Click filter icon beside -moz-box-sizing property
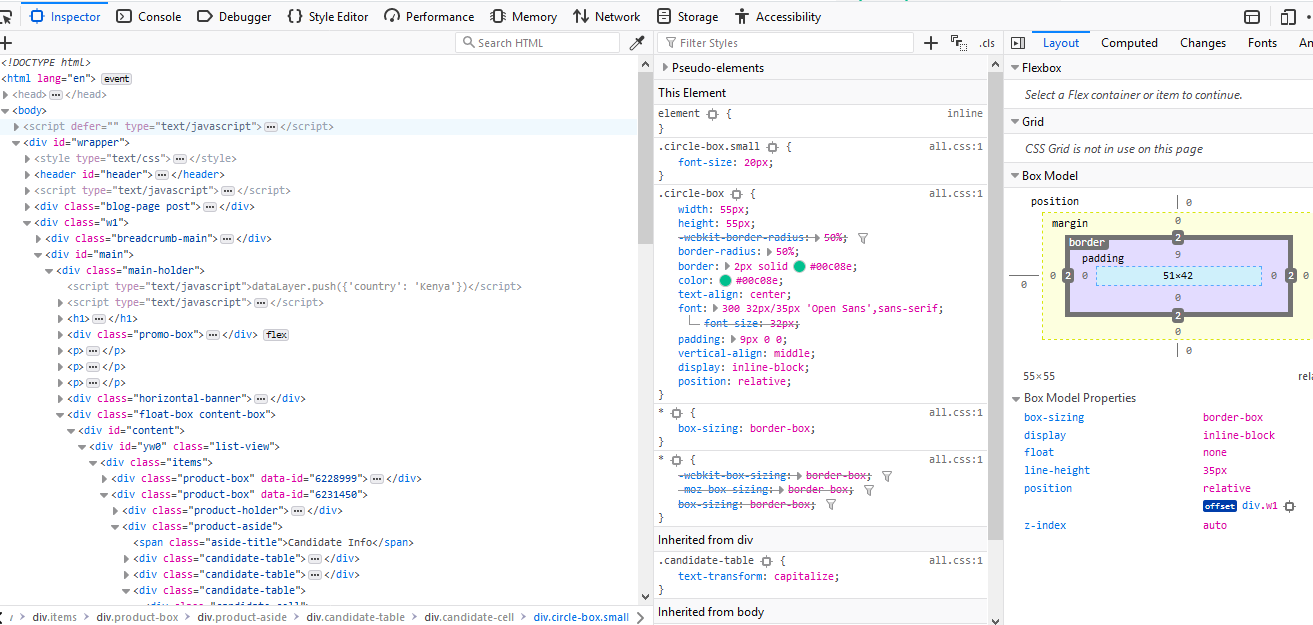The image size is (1313, 625). coord(869,491)
